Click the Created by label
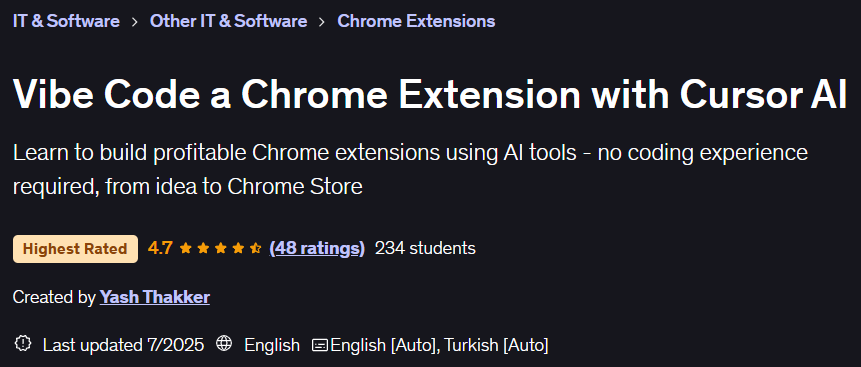The height and width of the screenshot is (367, 861). (x=54, y=297)
